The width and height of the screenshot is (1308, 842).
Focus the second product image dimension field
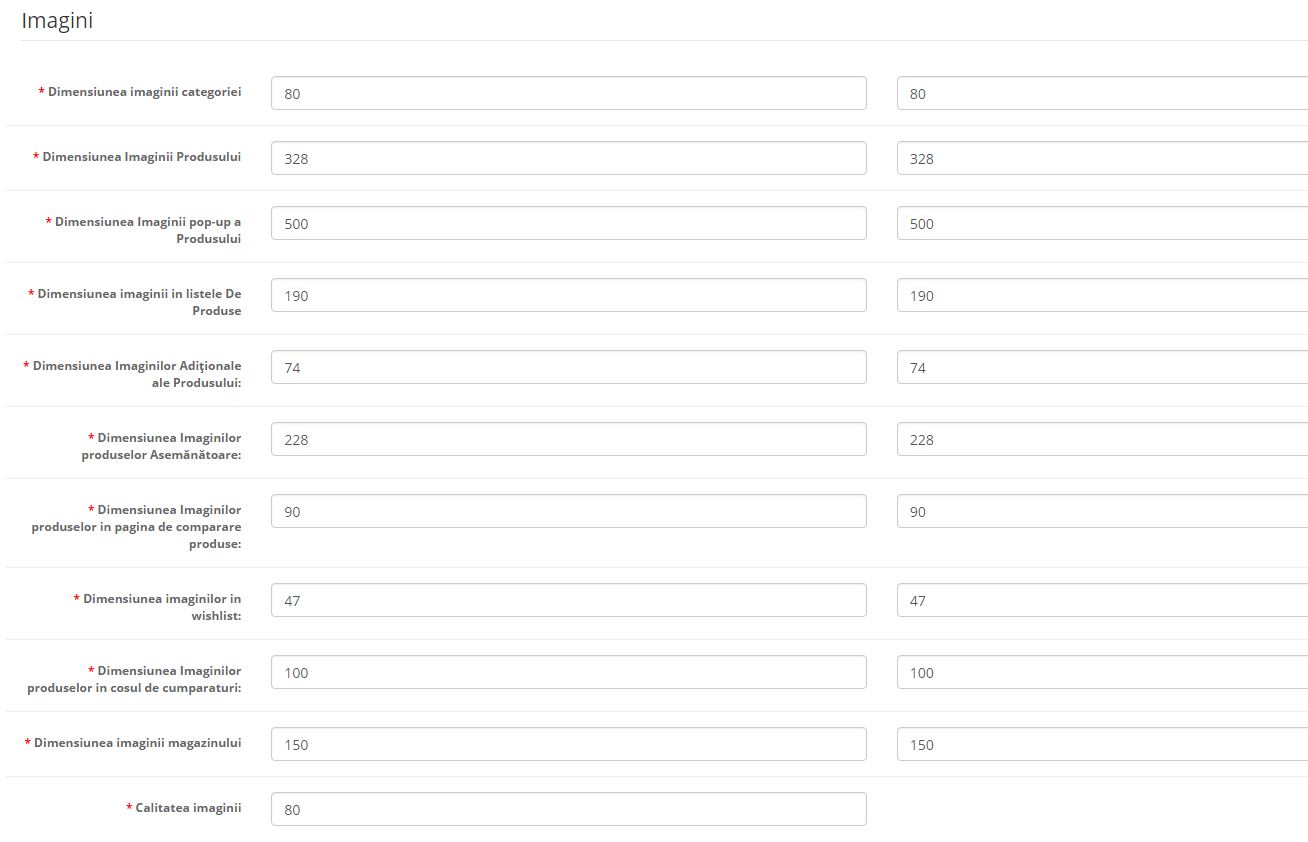(x=1102, y=158)
